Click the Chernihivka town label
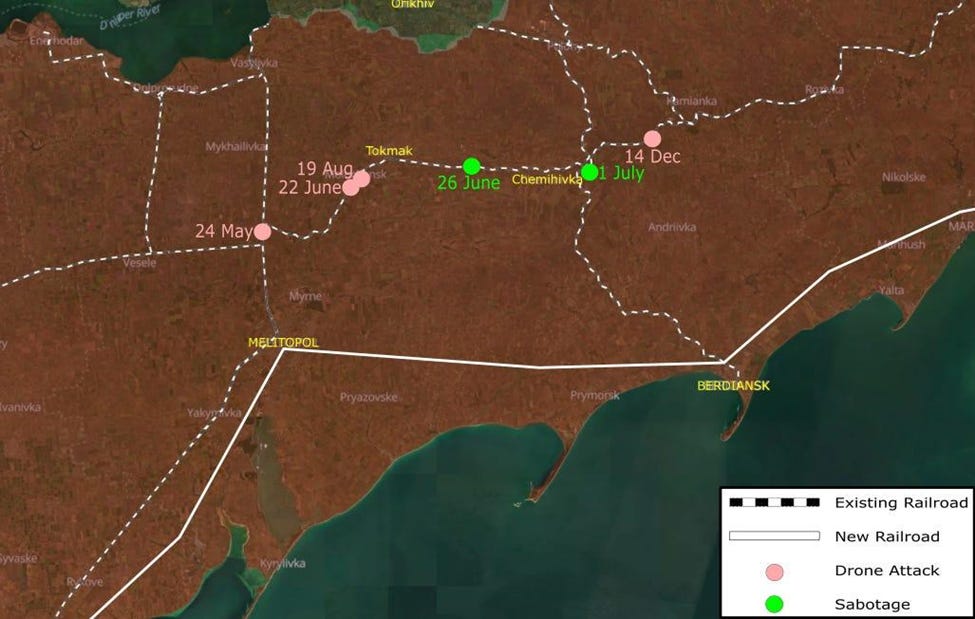975x619 pixels. (547, 179)
